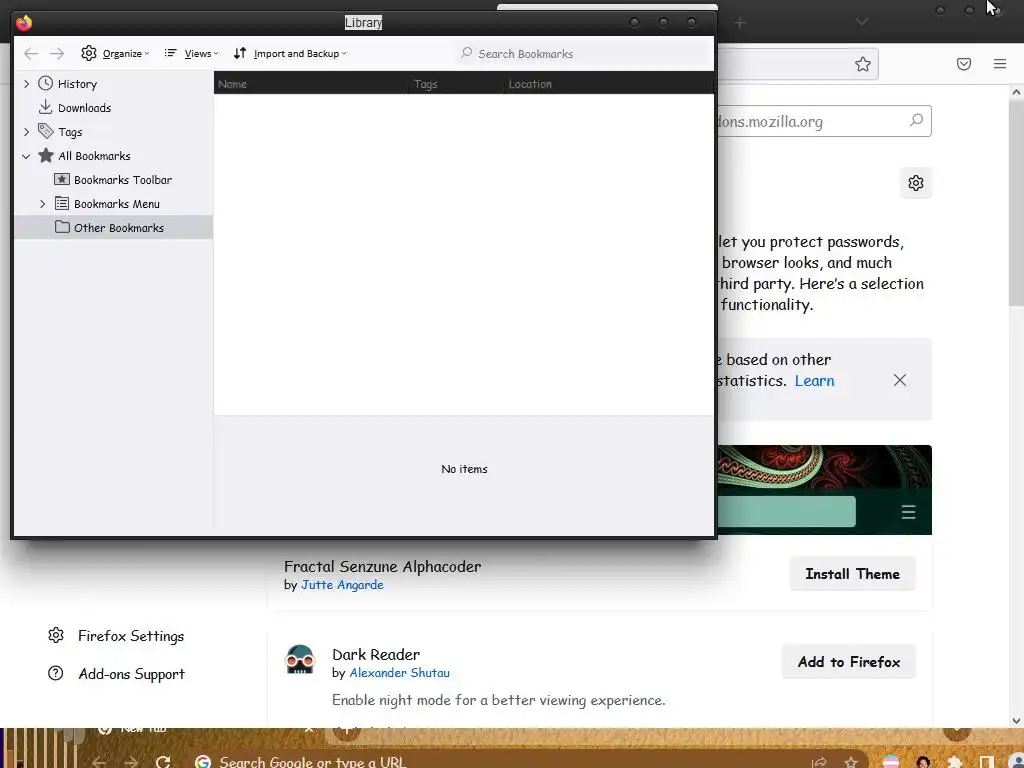Add Dark Reader to Firefox
This screenshot has height=768, width=1024.
click(848, 662)
